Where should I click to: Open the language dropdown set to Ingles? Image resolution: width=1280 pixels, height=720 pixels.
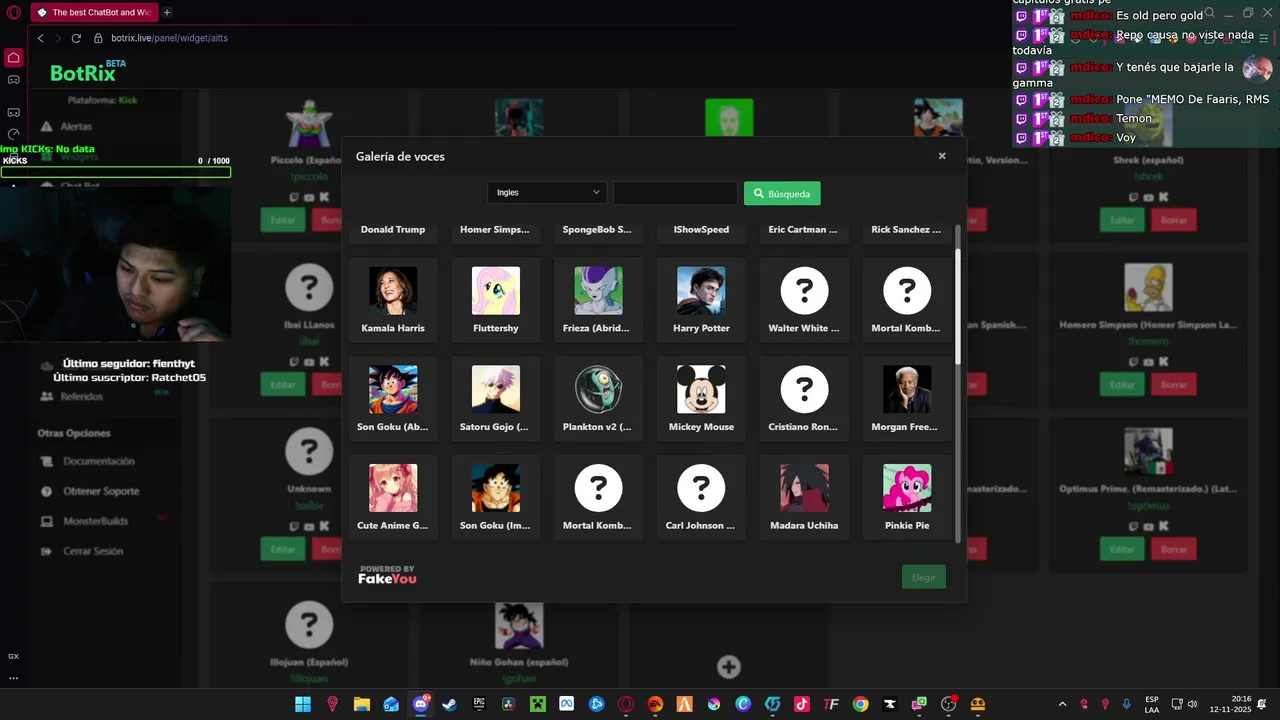click(x=547, y=193)
